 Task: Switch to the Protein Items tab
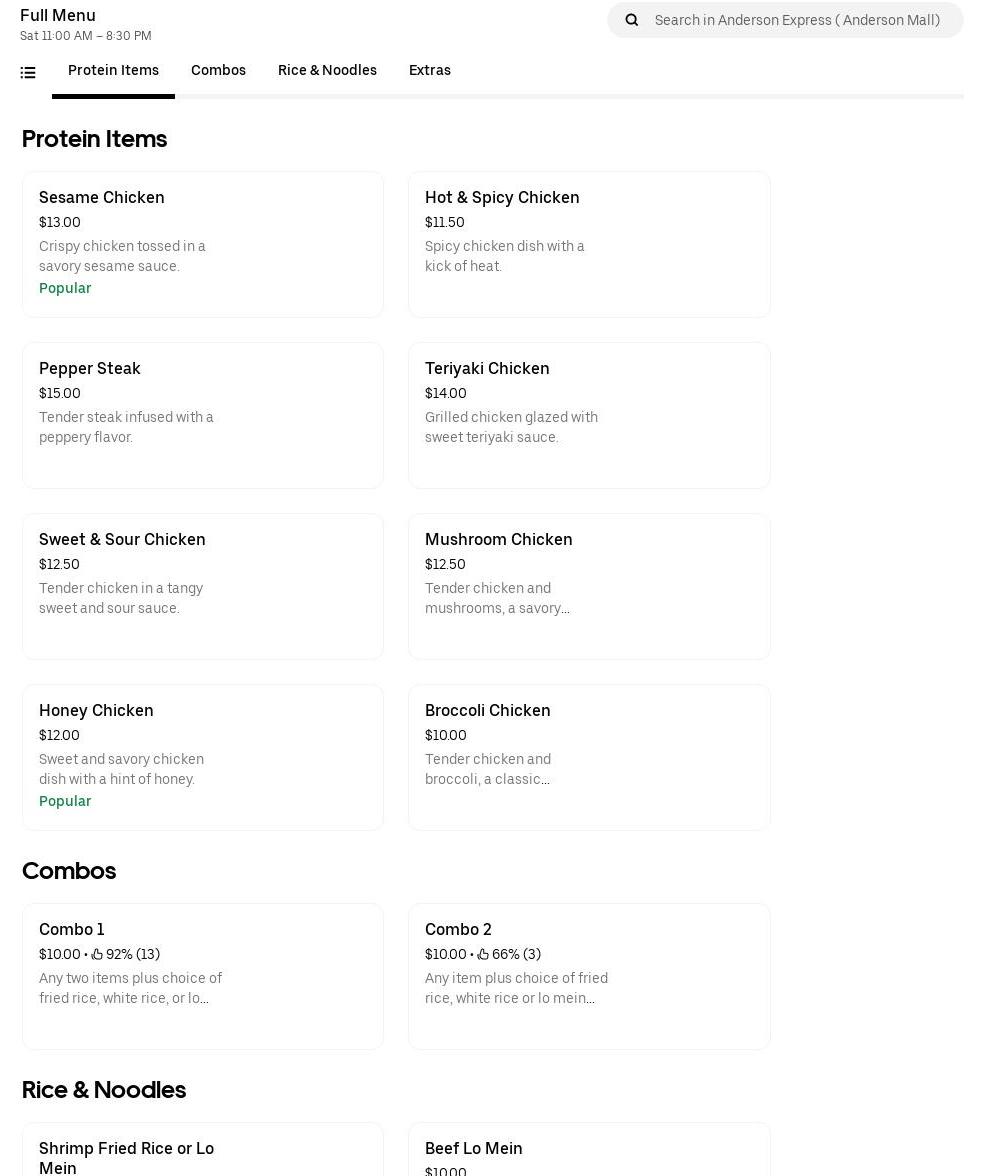click(113, 71)
